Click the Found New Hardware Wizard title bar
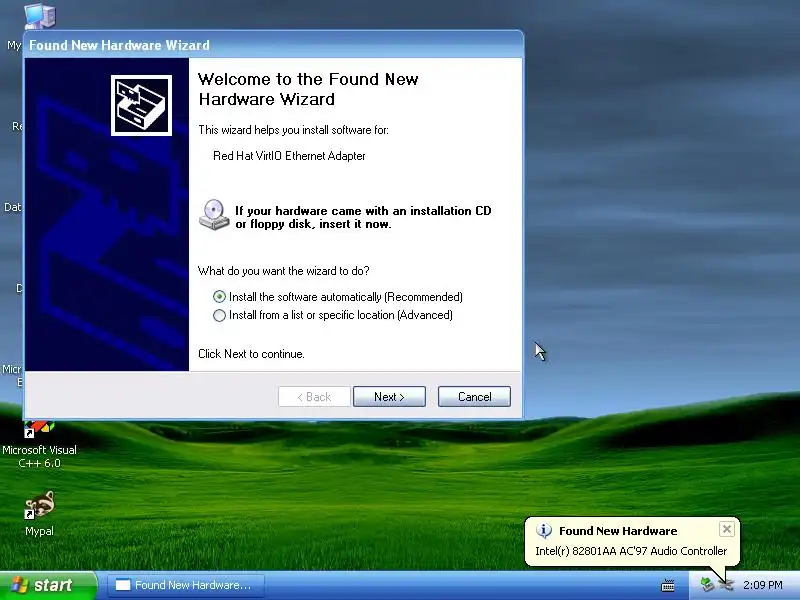800x600 pixels. tap(274, 45)
